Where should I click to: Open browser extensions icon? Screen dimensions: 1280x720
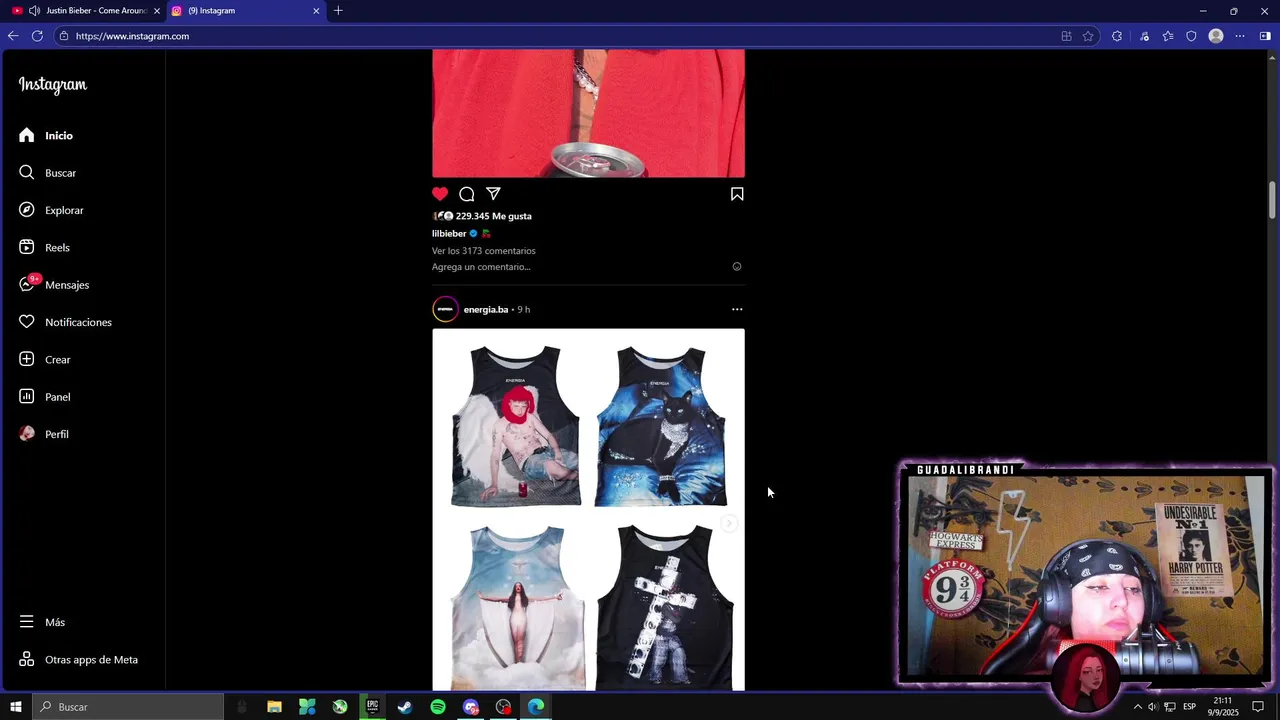tap(1117, 36)
